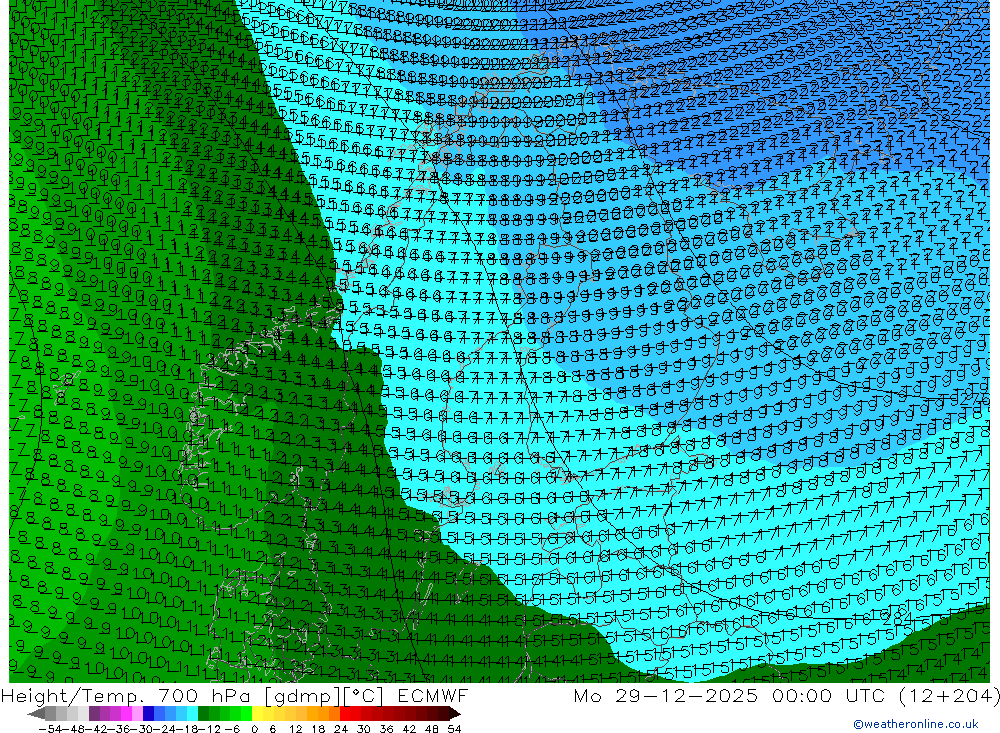
Task: Click the legend value '0'
Action: [x=254, y=729]
